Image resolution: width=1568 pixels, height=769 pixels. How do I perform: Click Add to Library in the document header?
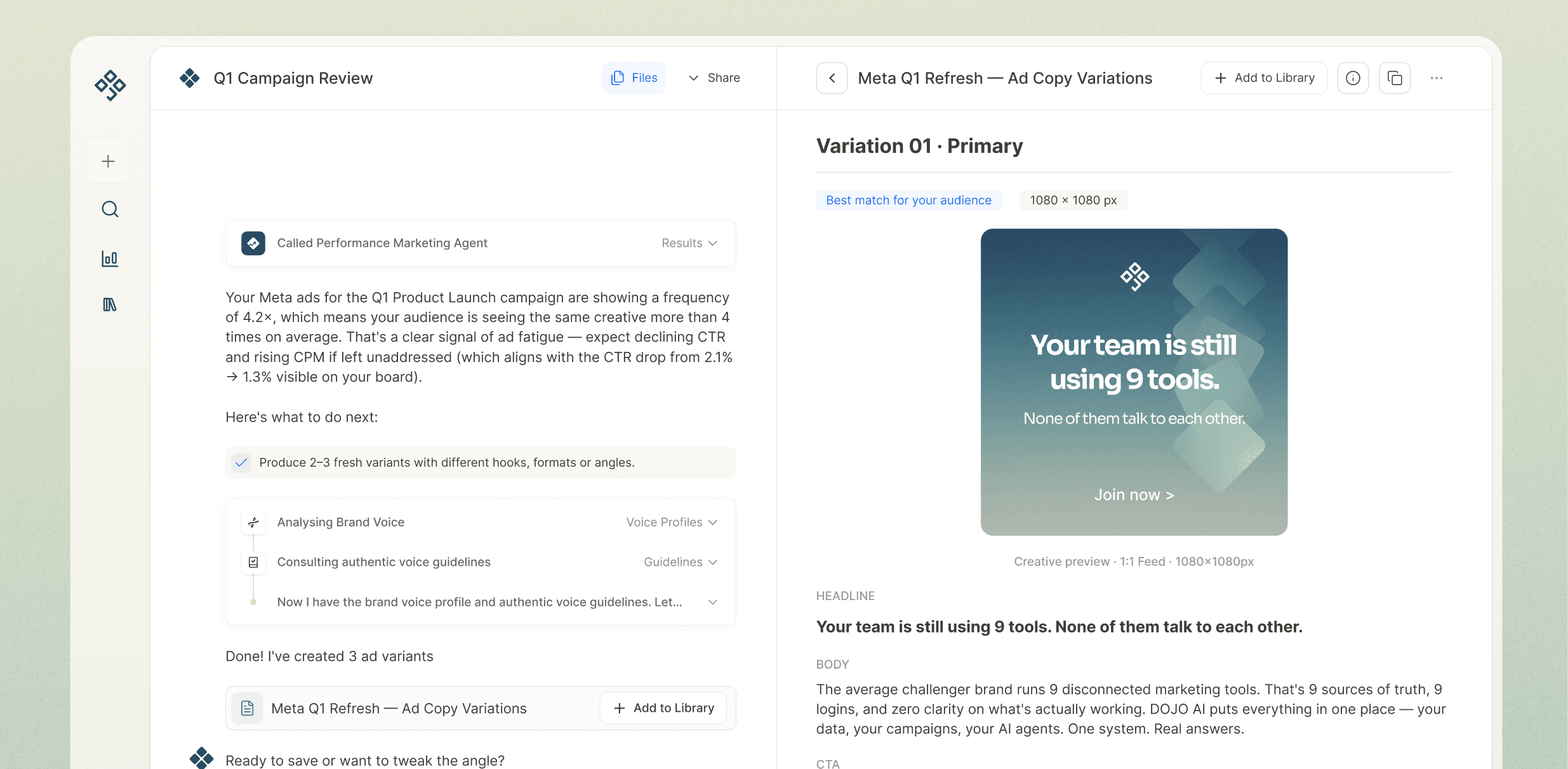[1264, 78]
